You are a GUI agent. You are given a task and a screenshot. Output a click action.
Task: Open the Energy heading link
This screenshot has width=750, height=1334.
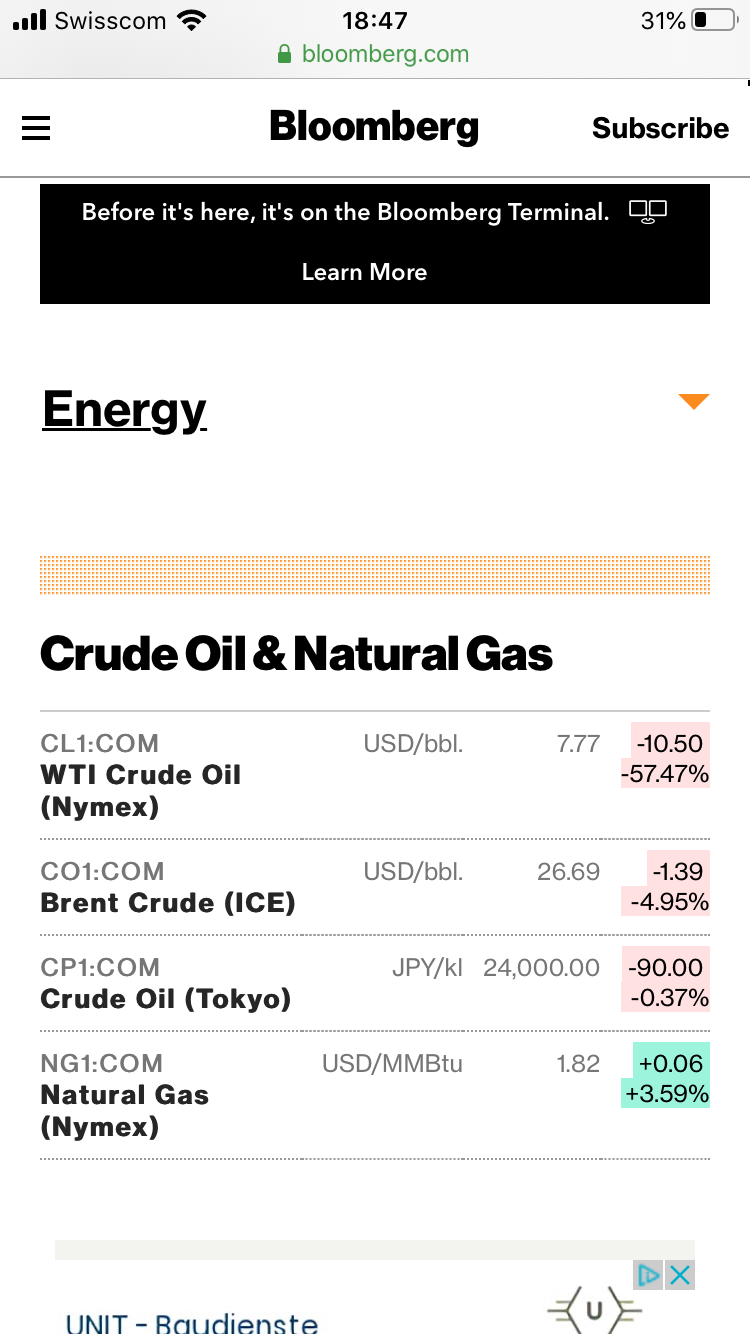pos(124,409)
